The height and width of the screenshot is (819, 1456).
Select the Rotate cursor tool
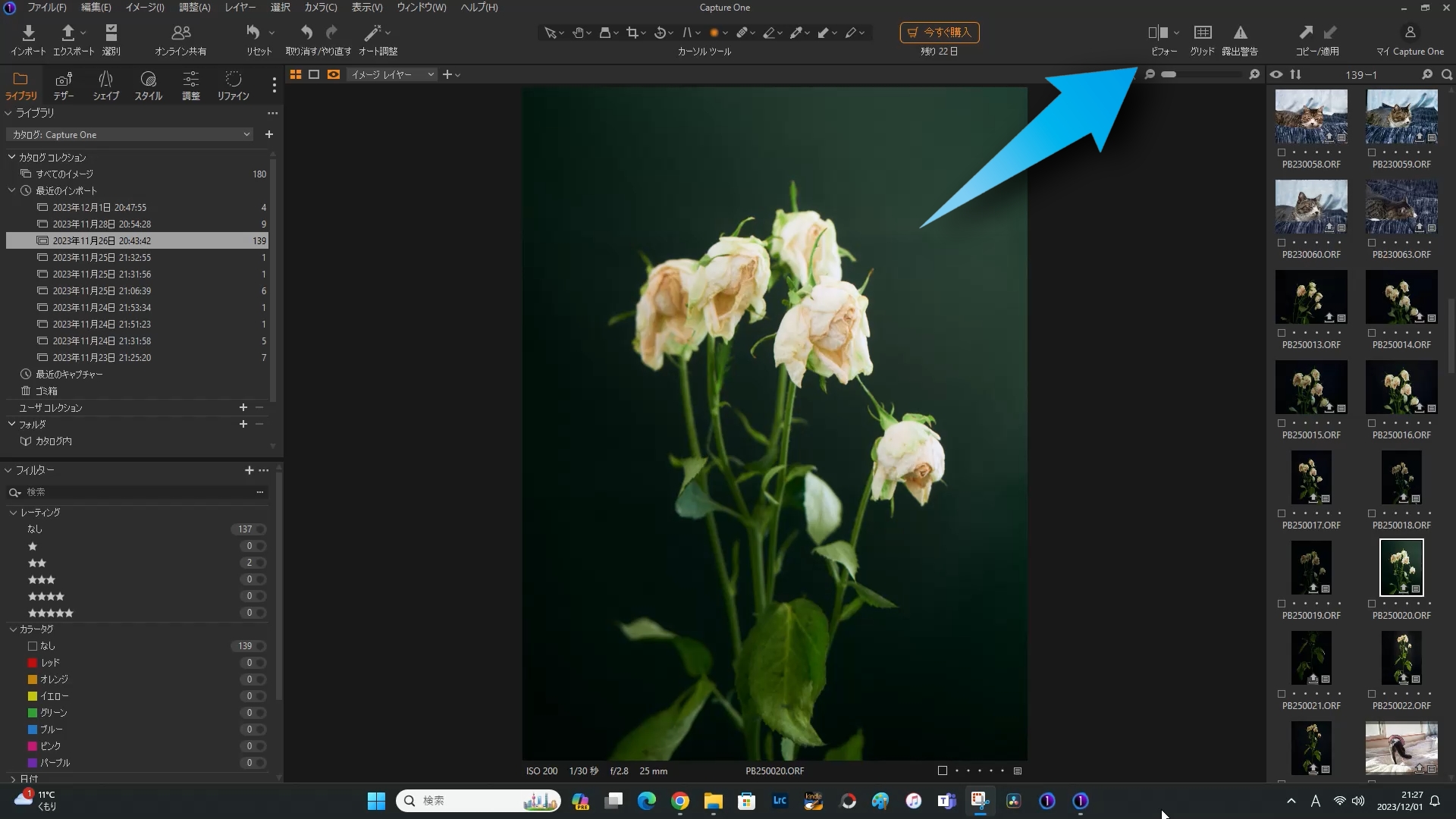click(660, 33)
